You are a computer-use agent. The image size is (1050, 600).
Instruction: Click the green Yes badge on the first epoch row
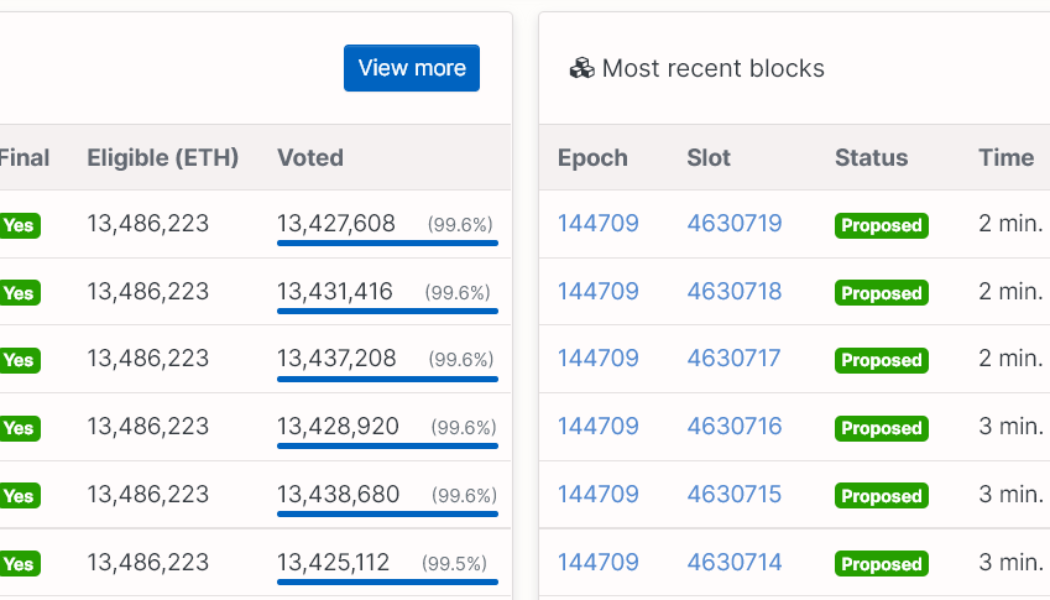click(x=20, y=225)
